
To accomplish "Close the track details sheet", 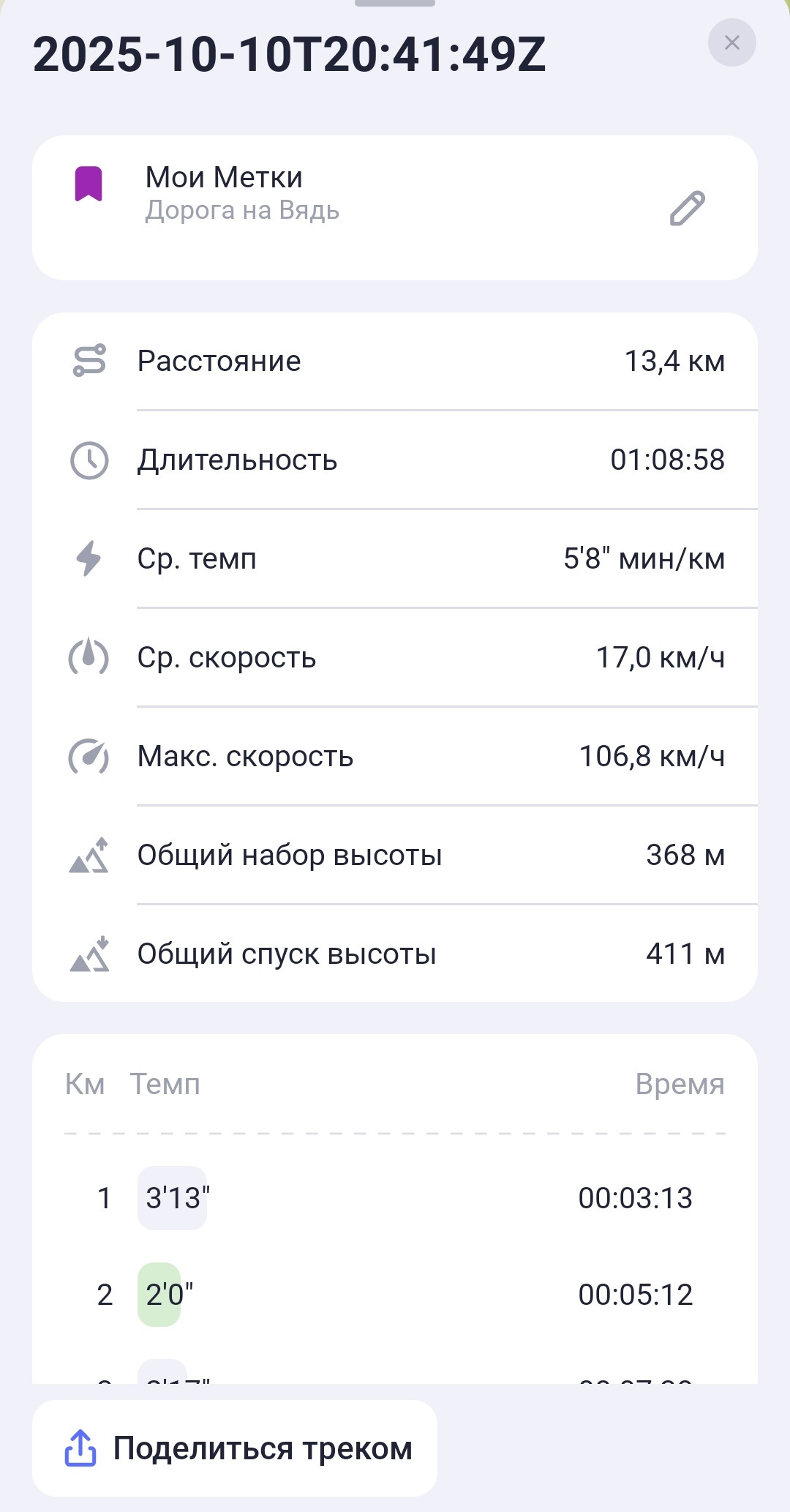I will click(731, 43).
